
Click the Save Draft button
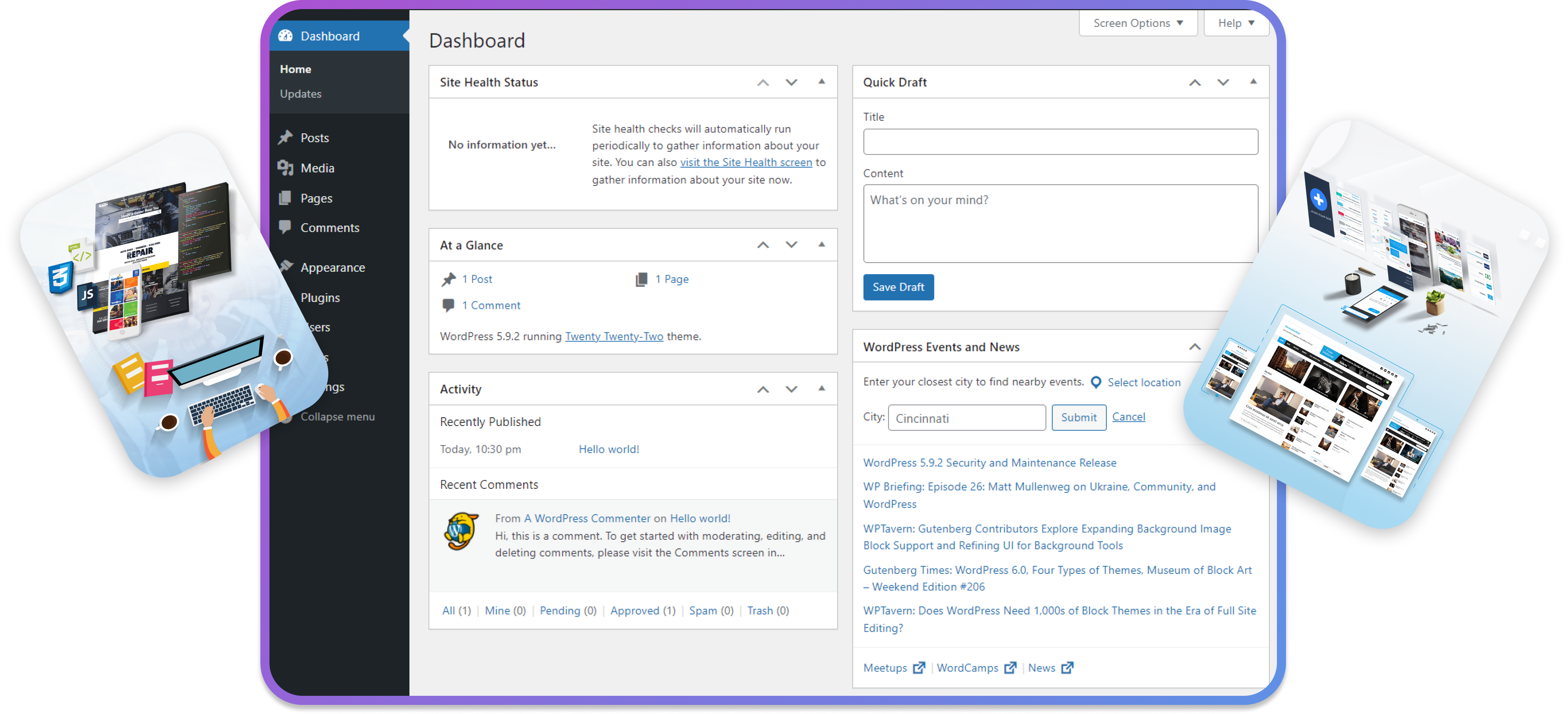898,287
